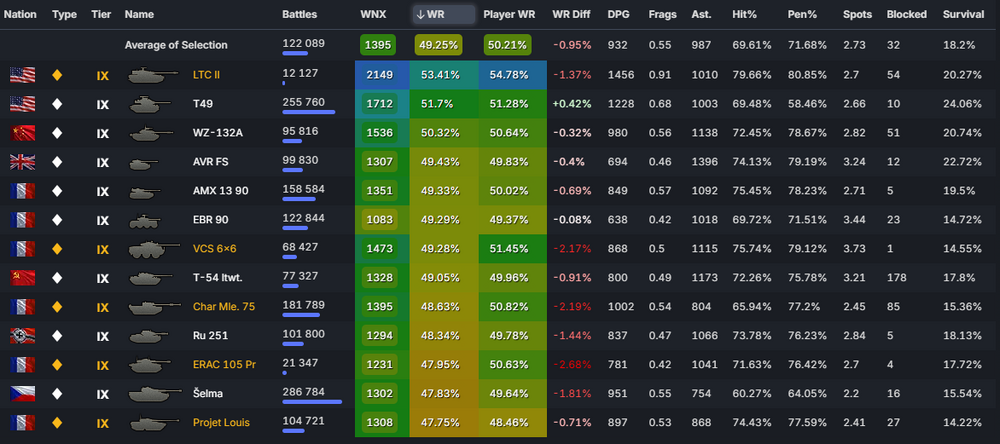Sort by the Pen% column header

pos(802,14)
